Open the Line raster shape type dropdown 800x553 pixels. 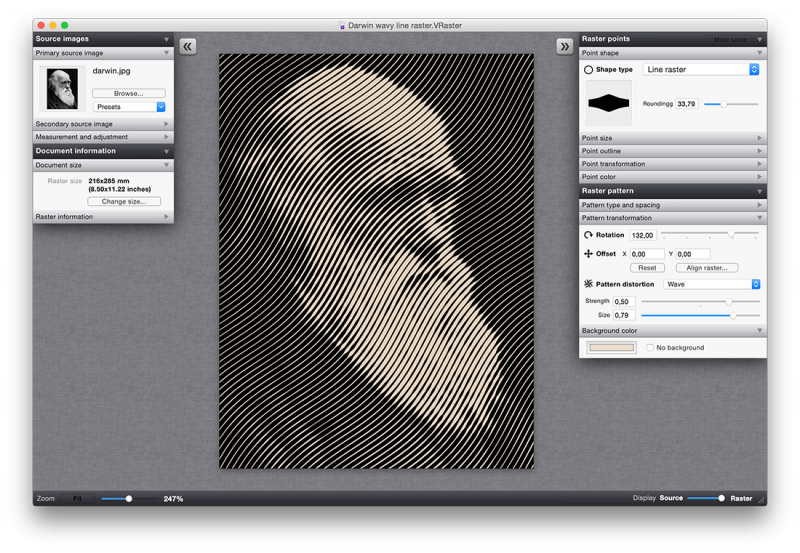(701, 70)
